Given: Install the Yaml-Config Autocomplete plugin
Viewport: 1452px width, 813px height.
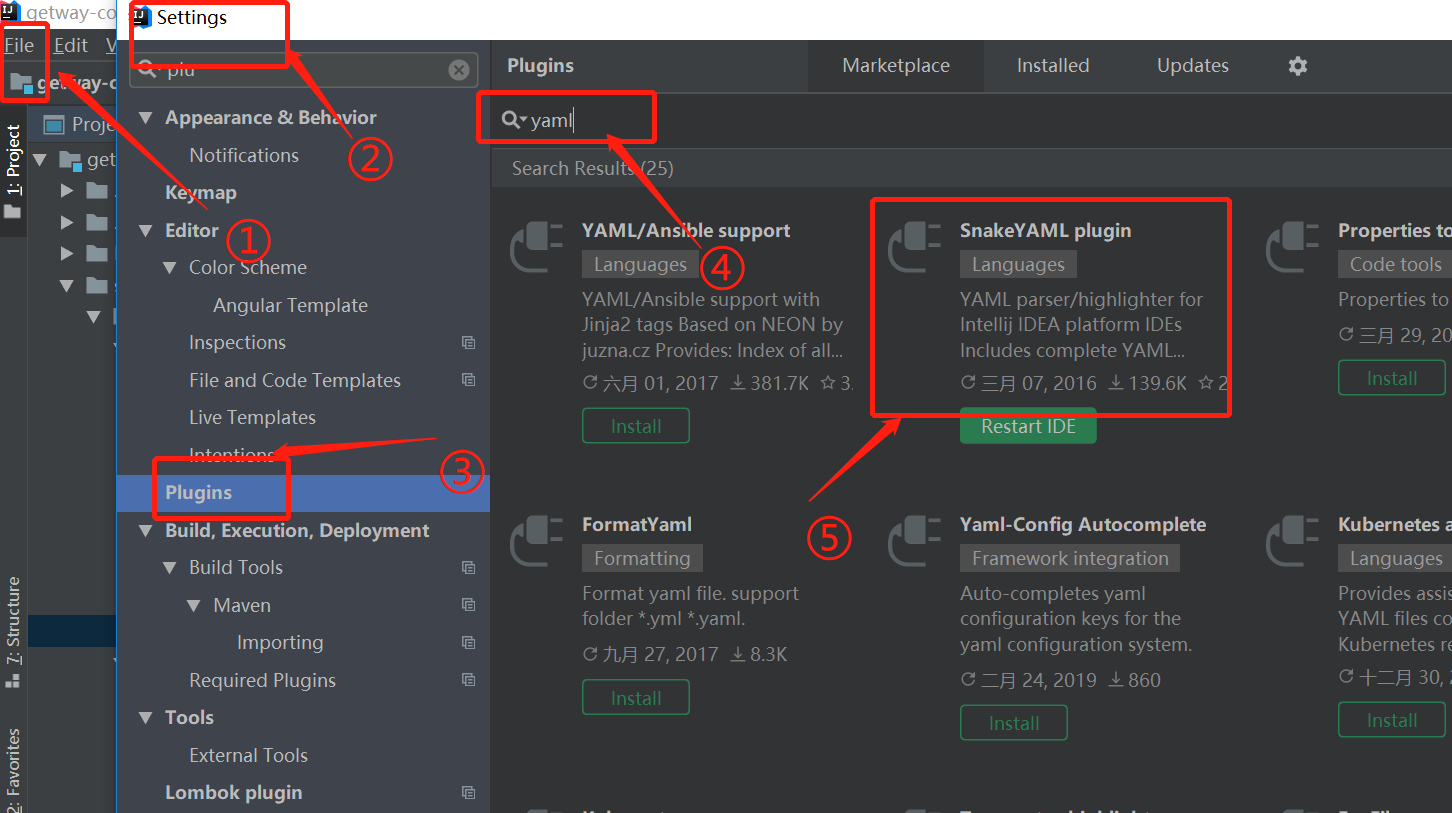Looking at the screenshot, I should coord(1014,723).
